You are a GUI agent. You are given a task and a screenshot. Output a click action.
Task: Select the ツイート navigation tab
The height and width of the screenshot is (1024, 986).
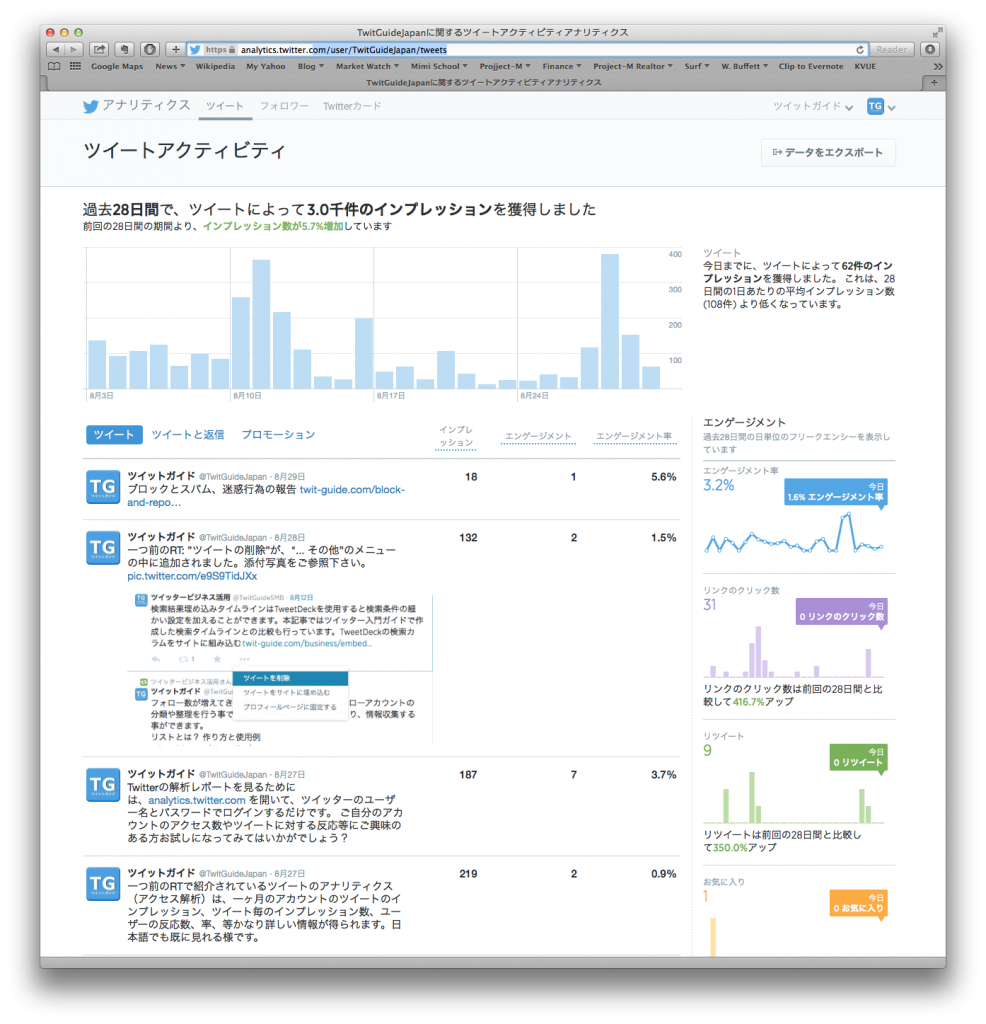(225, 106)
